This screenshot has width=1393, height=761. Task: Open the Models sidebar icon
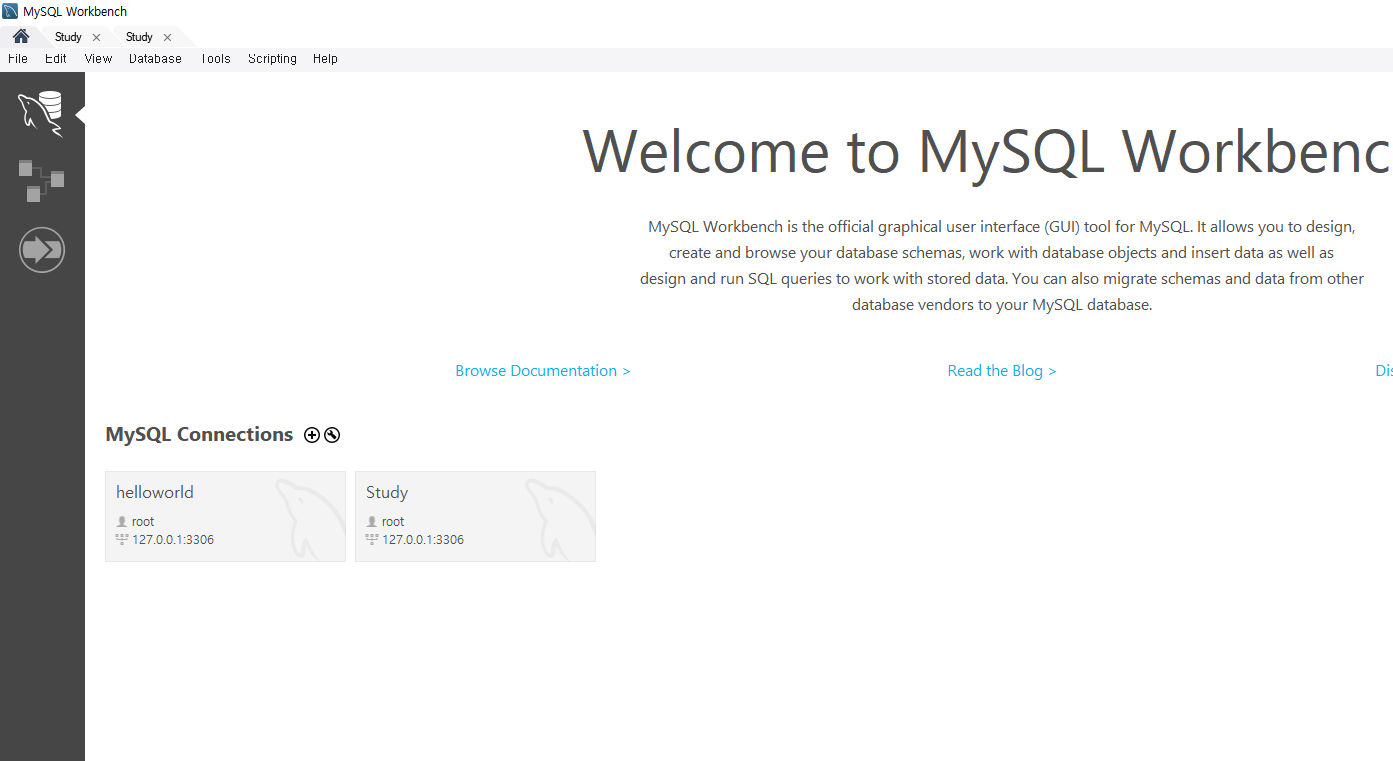click(x=41, y=180)
